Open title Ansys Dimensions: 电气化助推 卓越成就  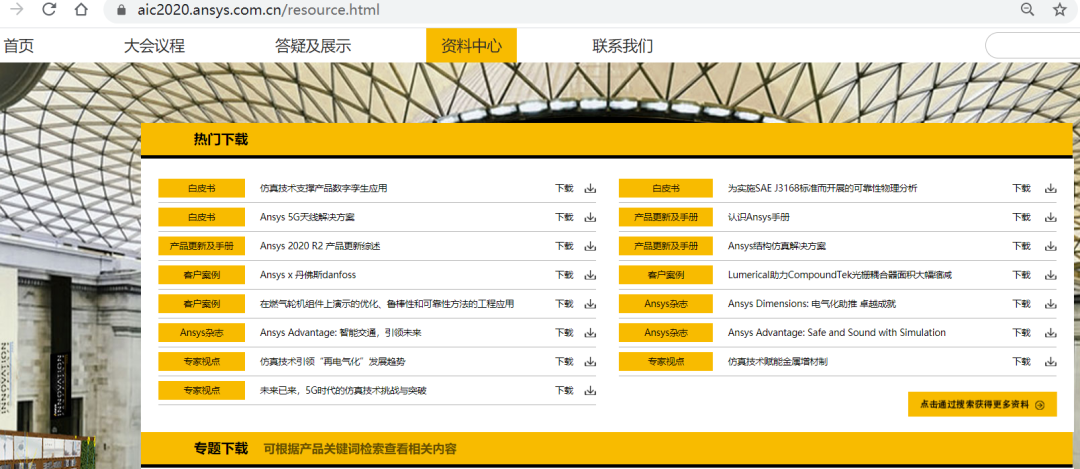pos(812,304)
